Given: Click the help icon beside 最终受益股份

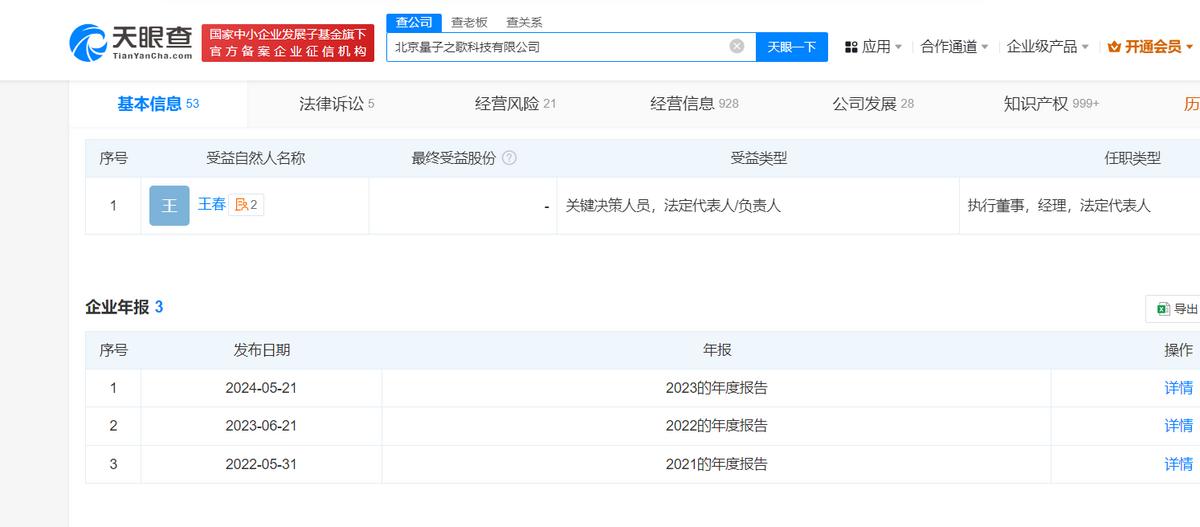Looking at the screenshot, I should pos(509,158).
